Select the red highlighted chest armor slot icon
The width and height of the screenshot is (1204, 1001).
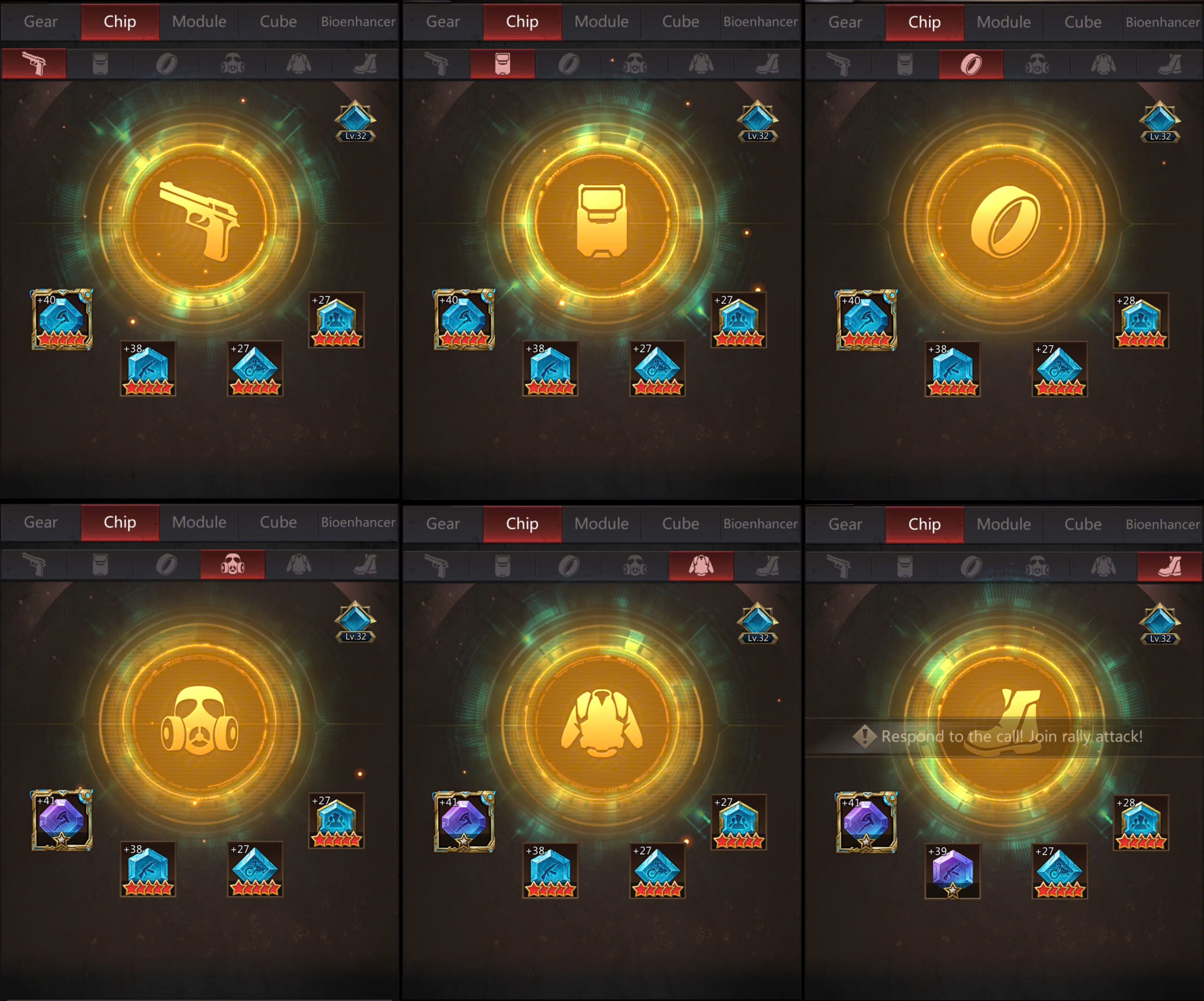(x=503, y=64)
